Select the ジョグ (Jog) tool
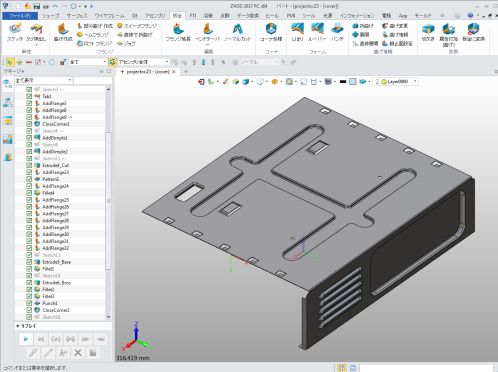Viewport: 498px width, 372px height. click(x=126, y=43)
